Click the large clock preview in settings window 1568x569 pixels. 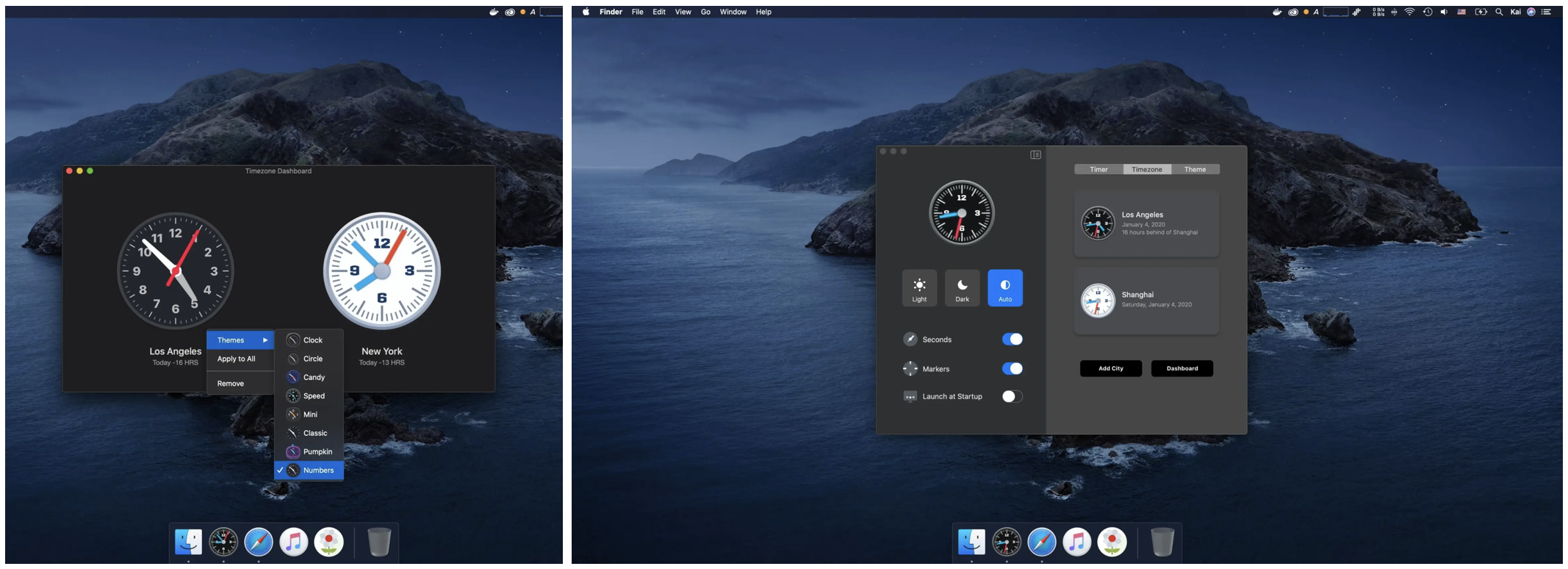(961, 212)
